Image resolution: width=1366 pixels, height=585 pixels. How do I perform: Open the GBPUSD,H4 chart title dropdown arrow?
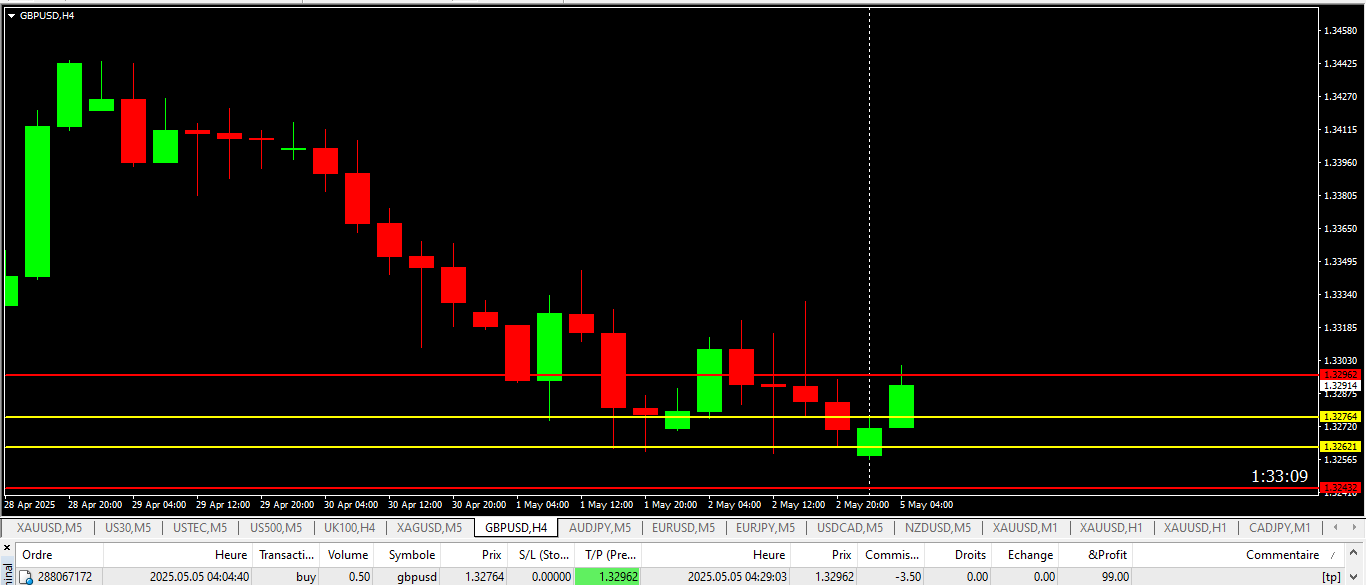tap(12, 16)
